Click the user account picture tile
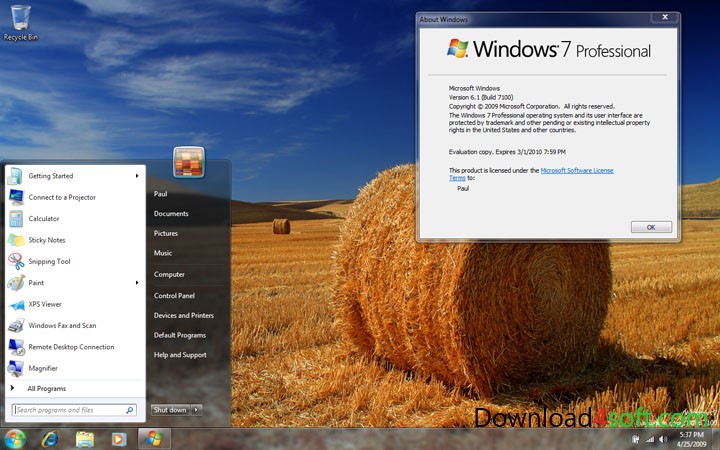 [x=189, y=162]
